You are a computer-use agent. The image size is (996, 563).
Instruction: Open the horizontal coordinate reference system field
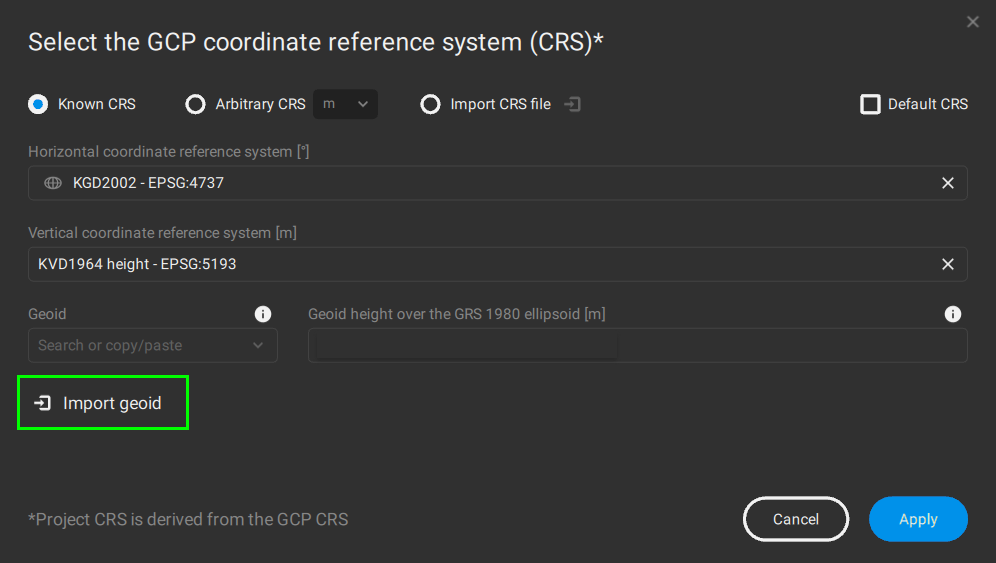coord(490,183)
